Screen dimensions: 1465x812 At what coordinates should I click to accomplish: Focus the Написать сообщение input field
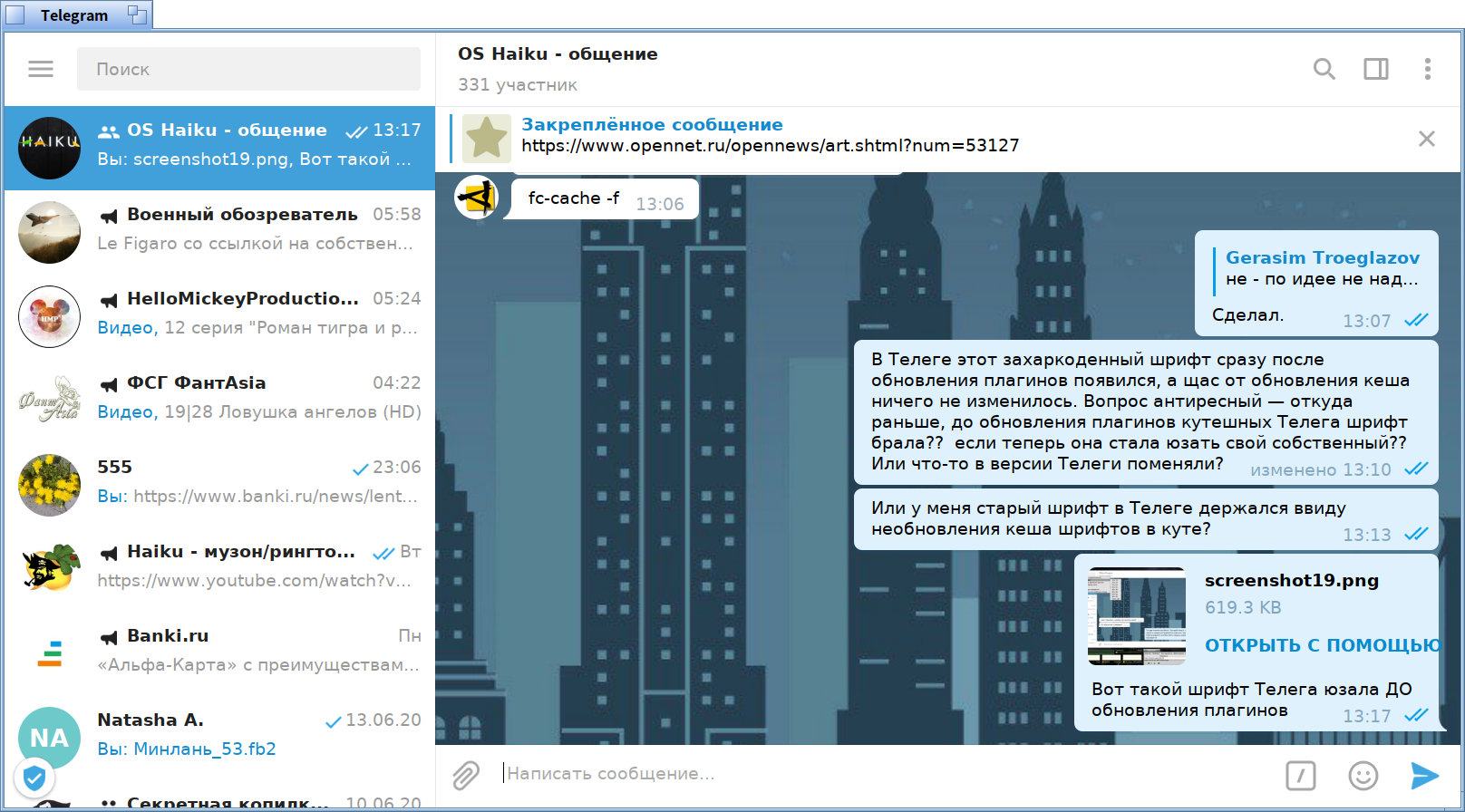point(888,774)
